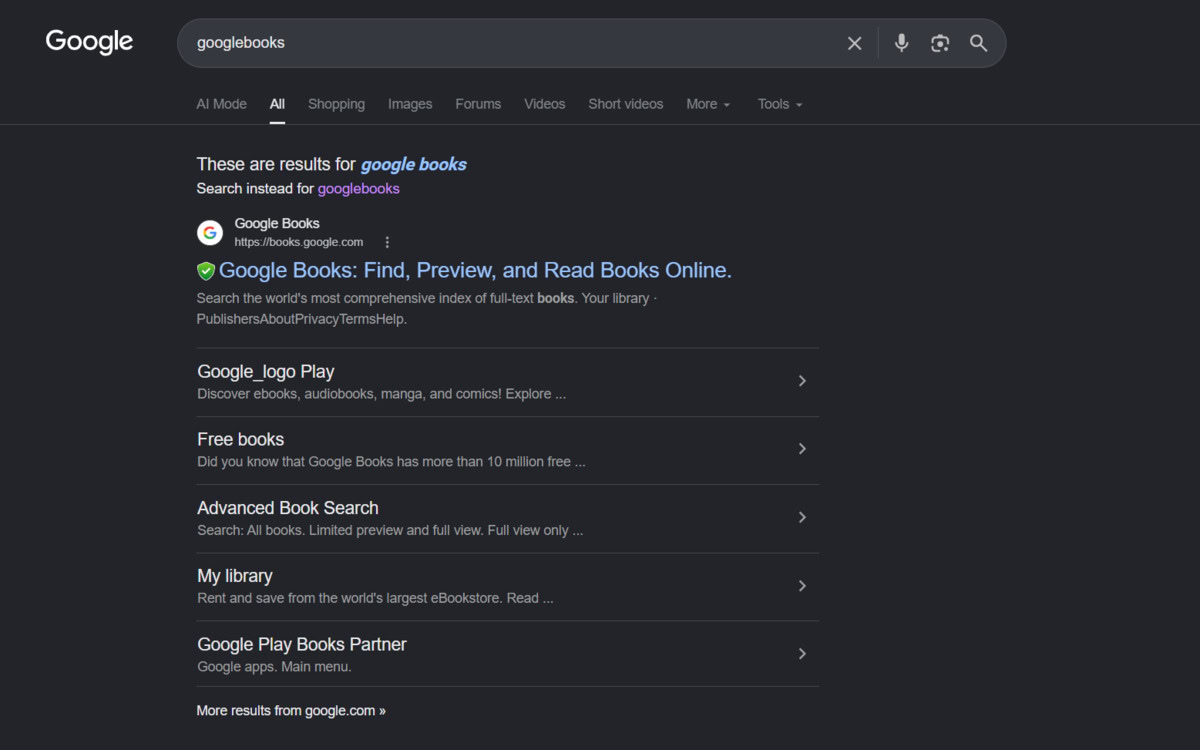Click the Google logo
The width and height of the screenshot is (1200, 750).
point(89,42)
